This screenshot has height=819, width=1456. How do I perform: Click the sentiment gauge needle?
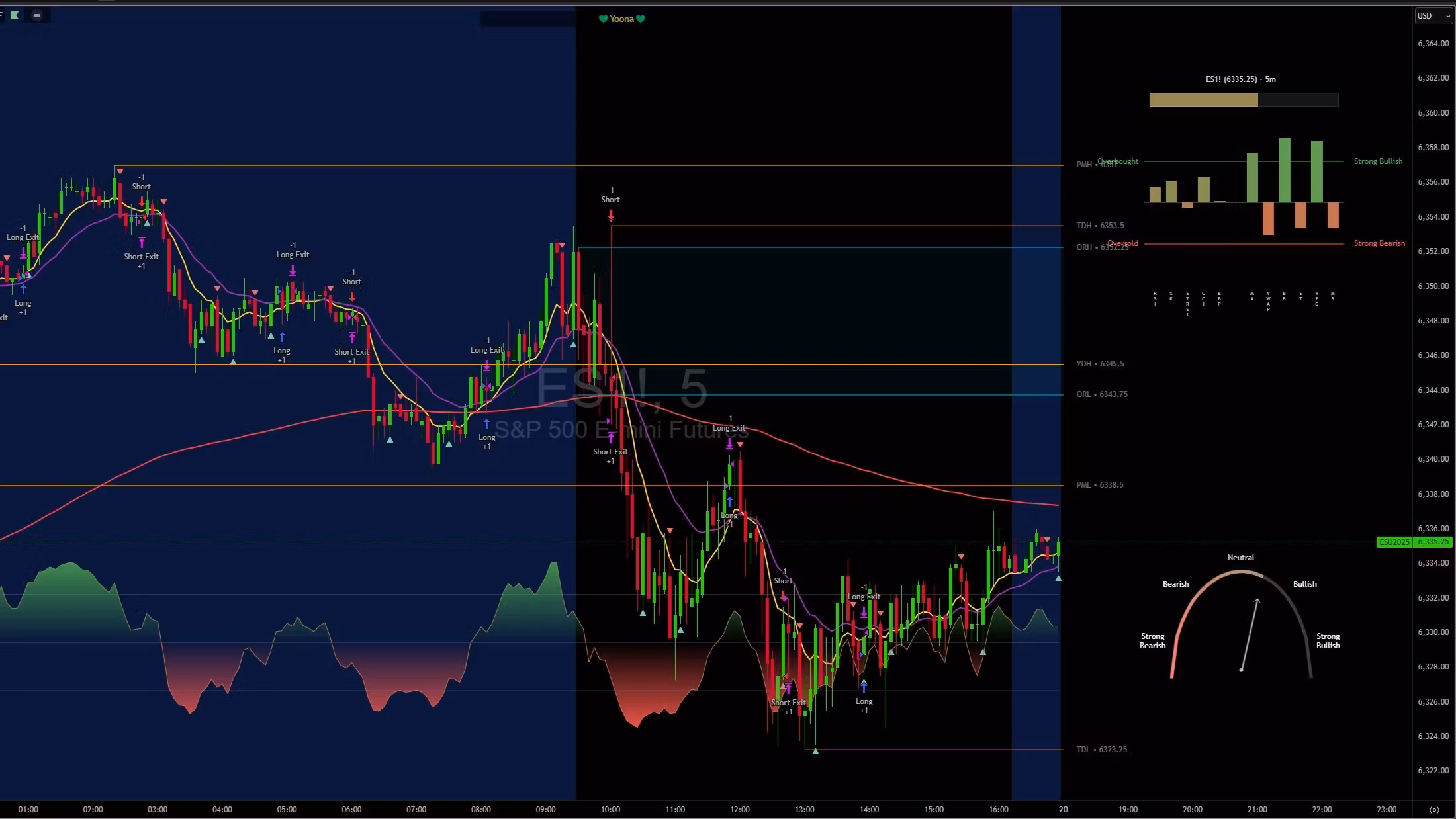[x=1250, y=635]
